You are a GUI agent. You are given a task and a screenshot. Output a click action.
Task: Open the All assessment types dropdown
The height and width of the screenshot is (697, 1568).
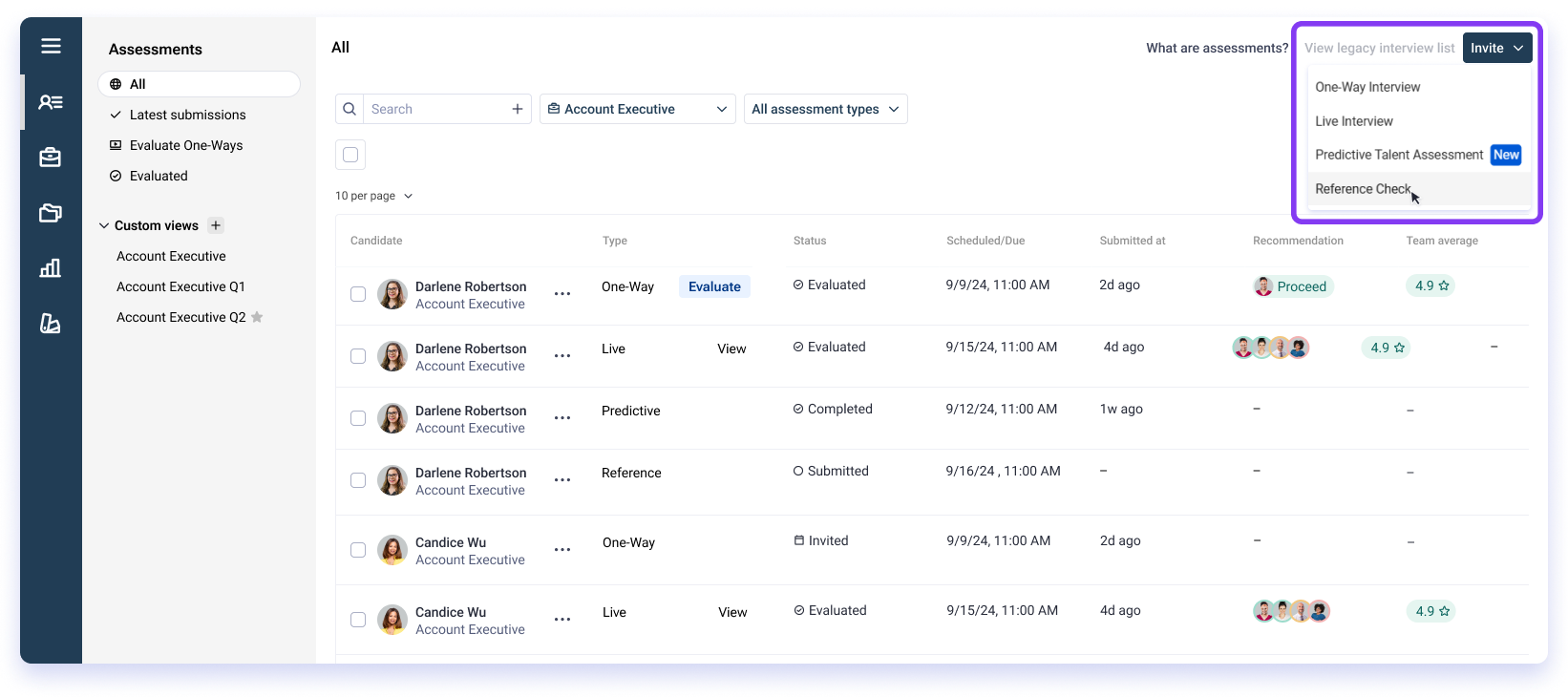click(x=826, y=109)
